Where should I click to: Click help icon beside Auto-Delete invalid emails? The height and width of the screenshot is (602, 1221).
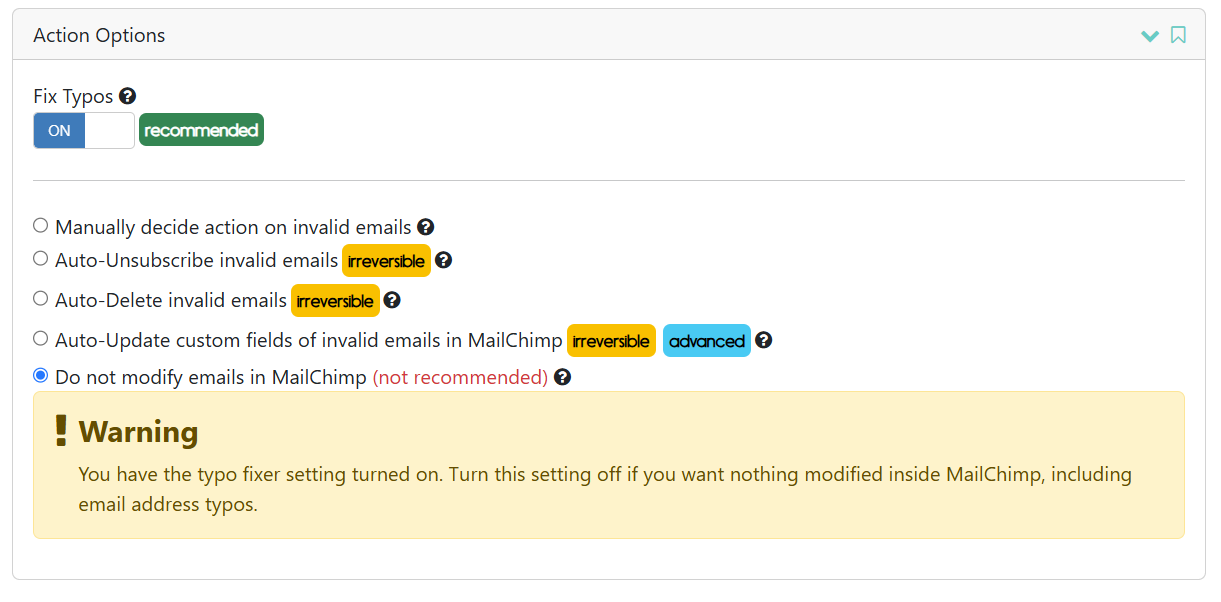[392, 300]
